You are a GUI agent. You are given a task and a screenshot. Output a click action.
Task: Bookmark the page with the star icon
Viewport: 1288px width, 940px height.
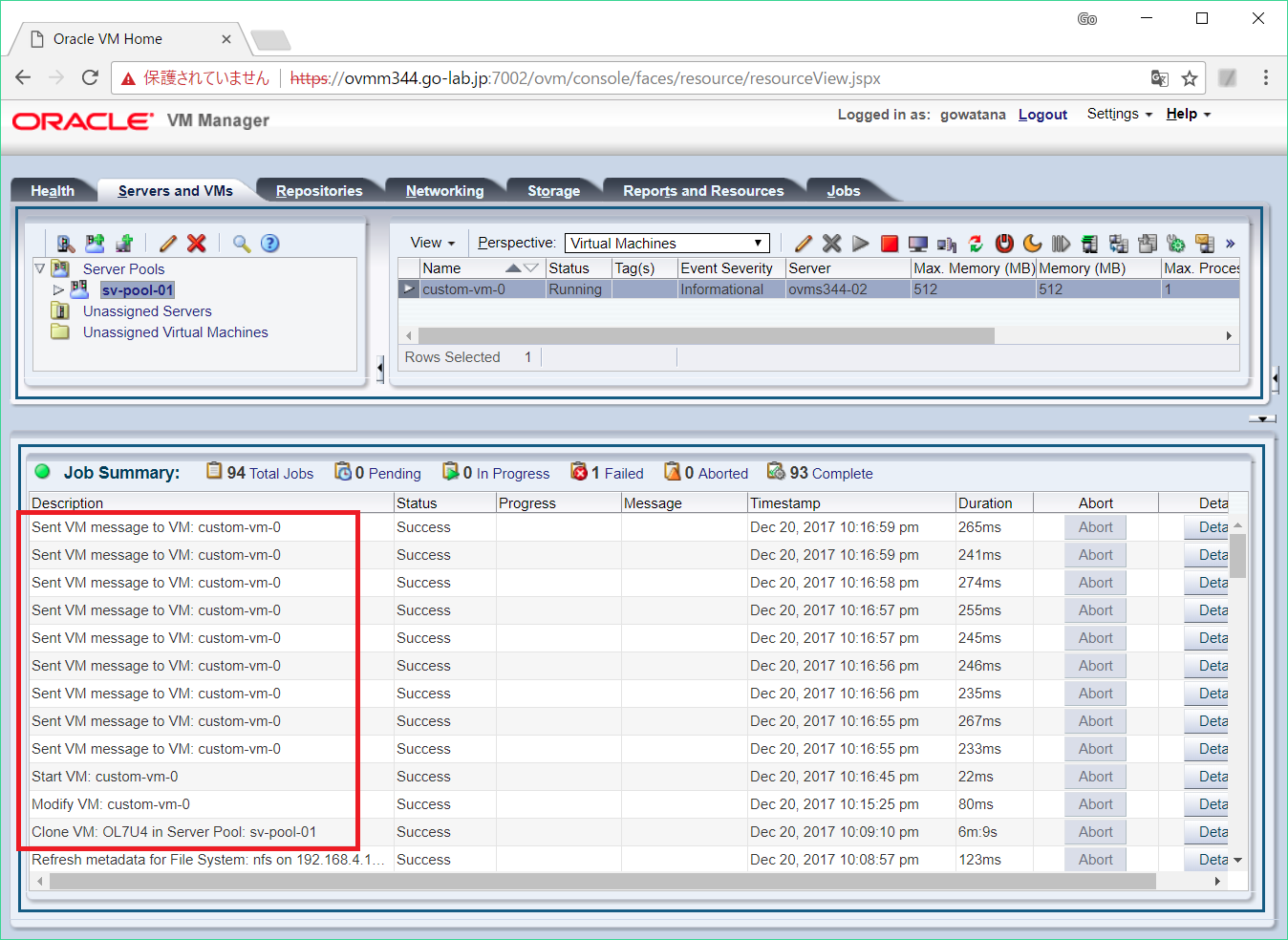pos(1190,78)
